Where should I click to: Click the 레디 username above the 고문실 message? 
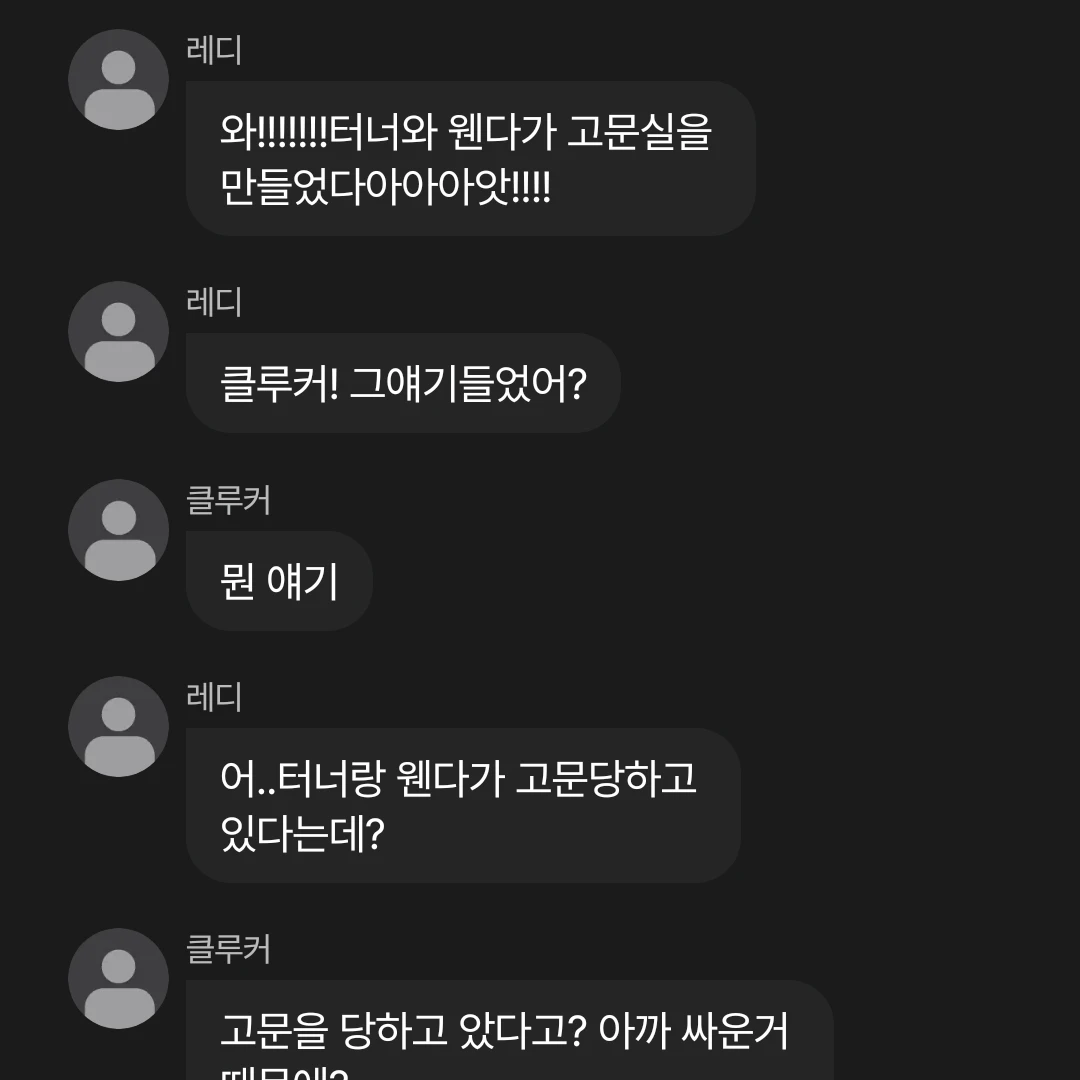click(214, 50)
